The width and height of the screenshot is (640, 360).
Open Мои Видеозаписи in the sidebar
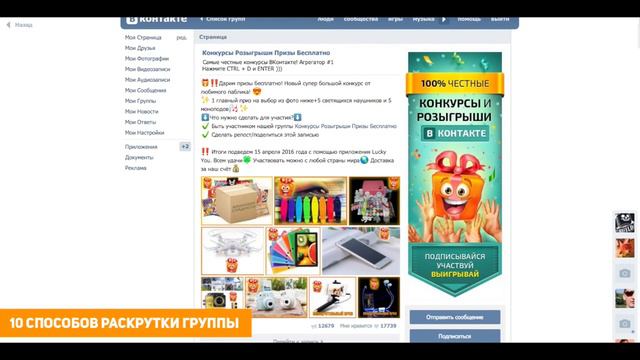click(147, 69)
